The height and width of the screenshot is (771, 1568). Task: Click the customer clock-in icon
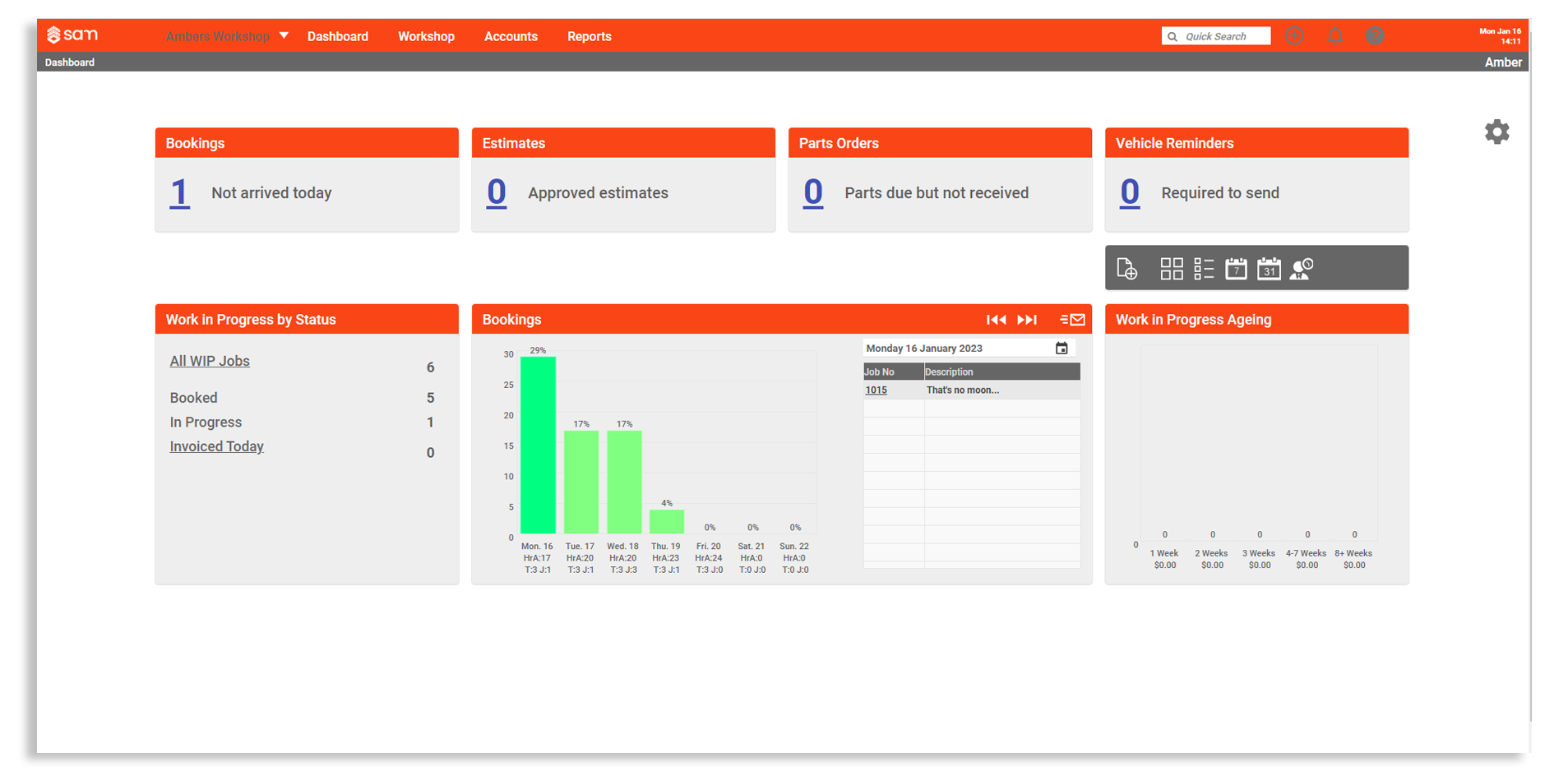tap(1302, 268)
